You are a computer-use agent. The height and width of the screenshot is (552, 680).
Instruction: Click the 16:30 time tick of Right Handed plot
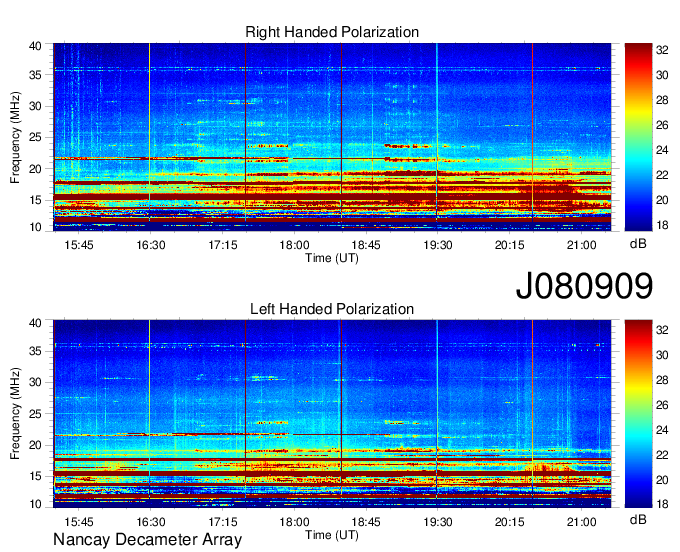[150, 245]
